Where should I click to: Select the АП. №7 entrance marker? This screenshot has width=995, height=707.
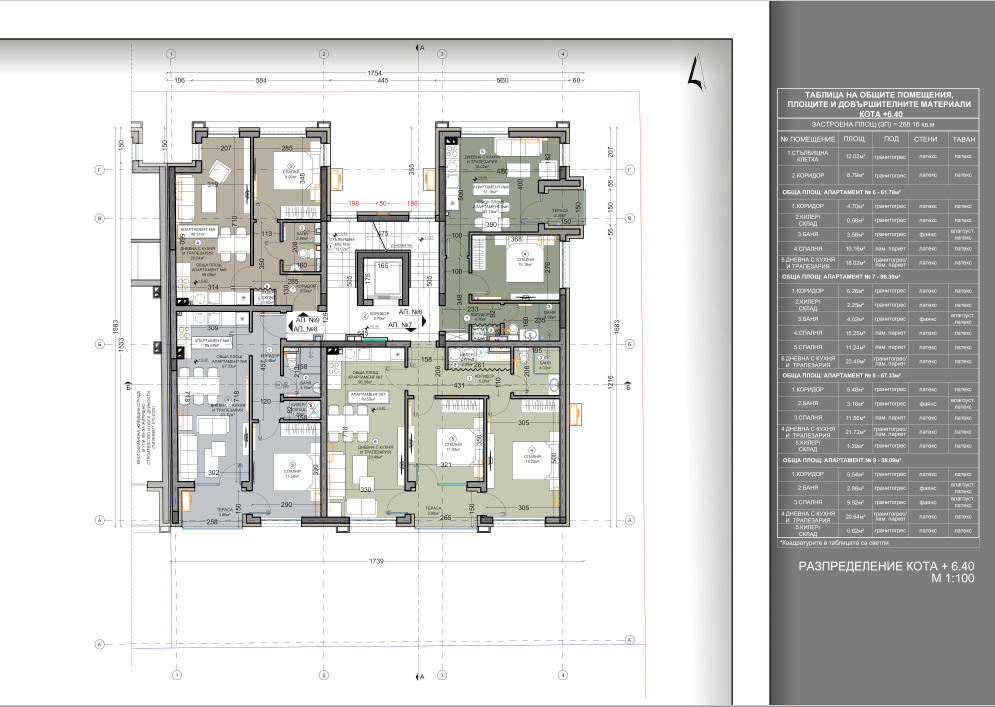tap(400, 326)
